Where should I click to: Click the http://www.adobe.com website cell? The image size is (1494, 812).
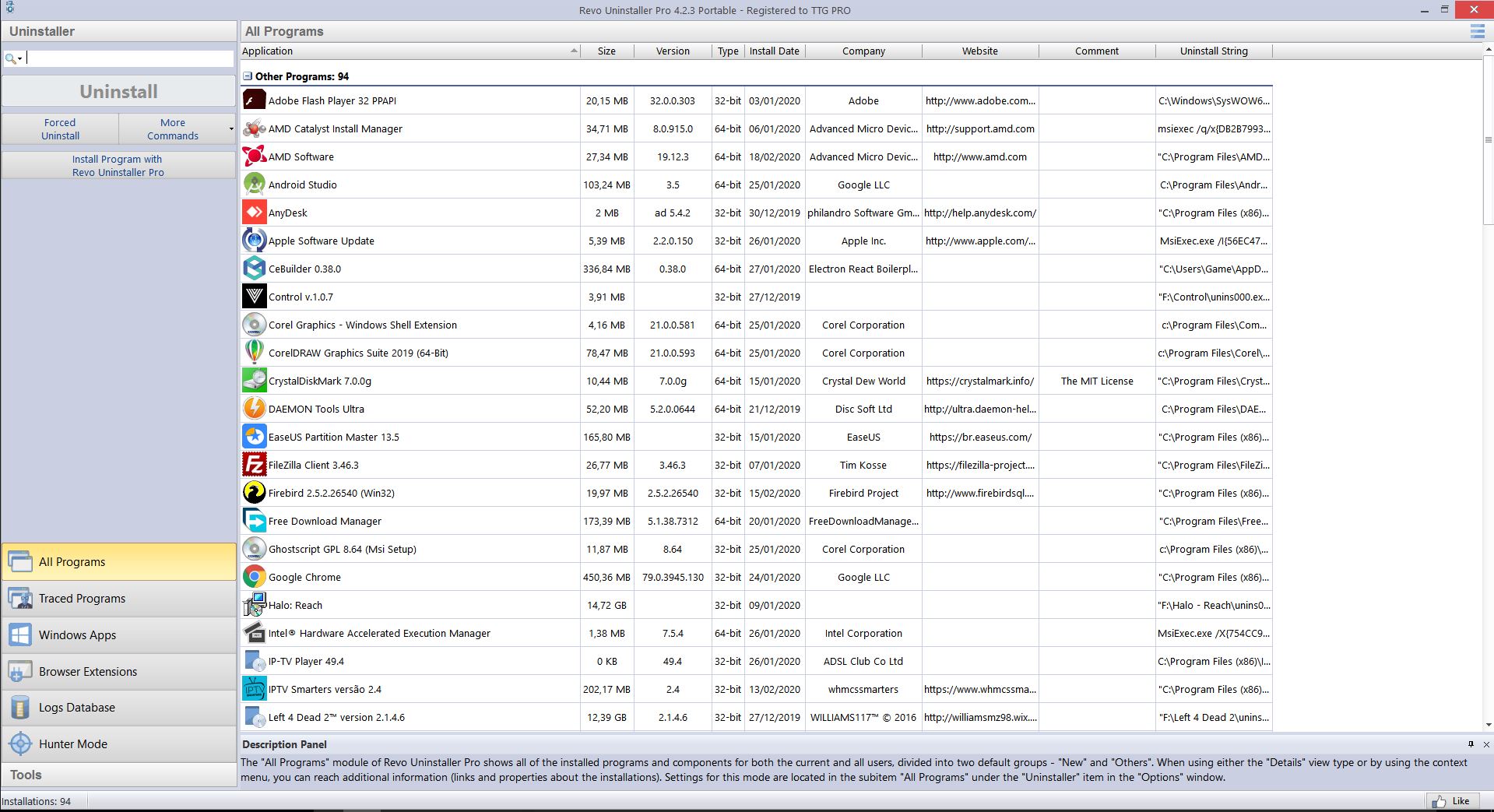point(980,100)
